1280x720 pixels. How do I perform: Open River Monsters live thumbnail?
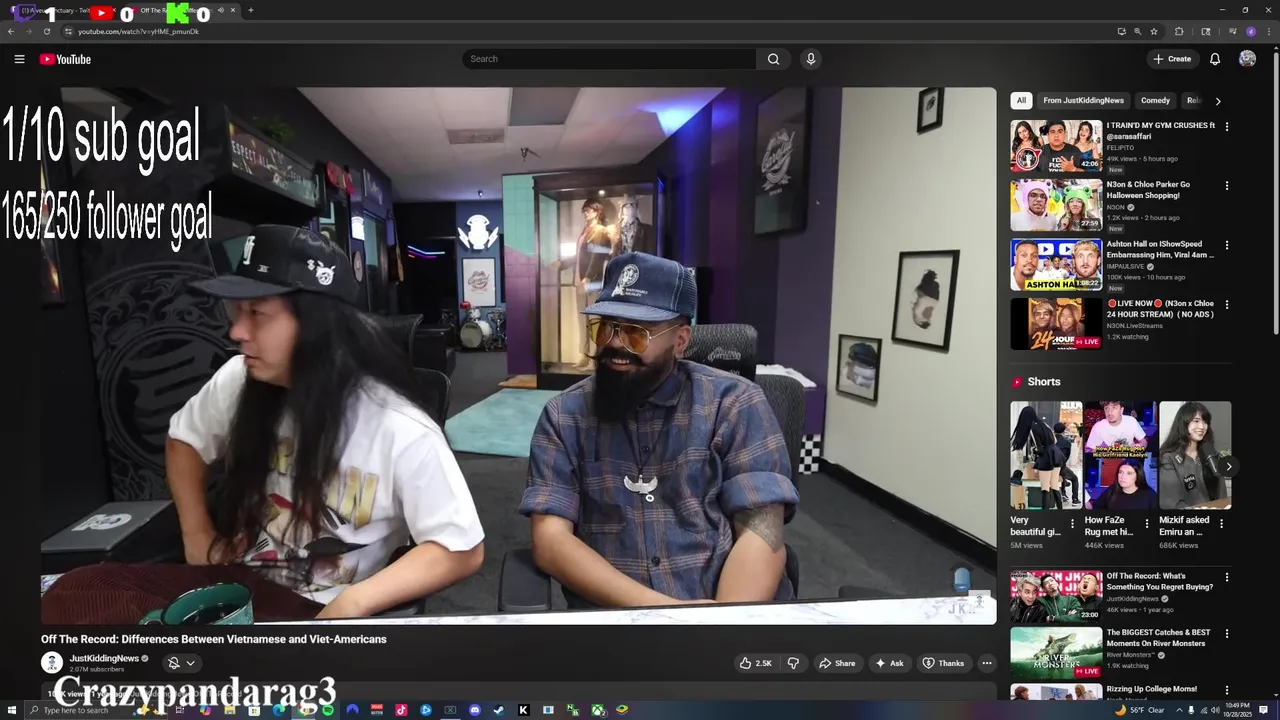click(x=1056, y=653)
